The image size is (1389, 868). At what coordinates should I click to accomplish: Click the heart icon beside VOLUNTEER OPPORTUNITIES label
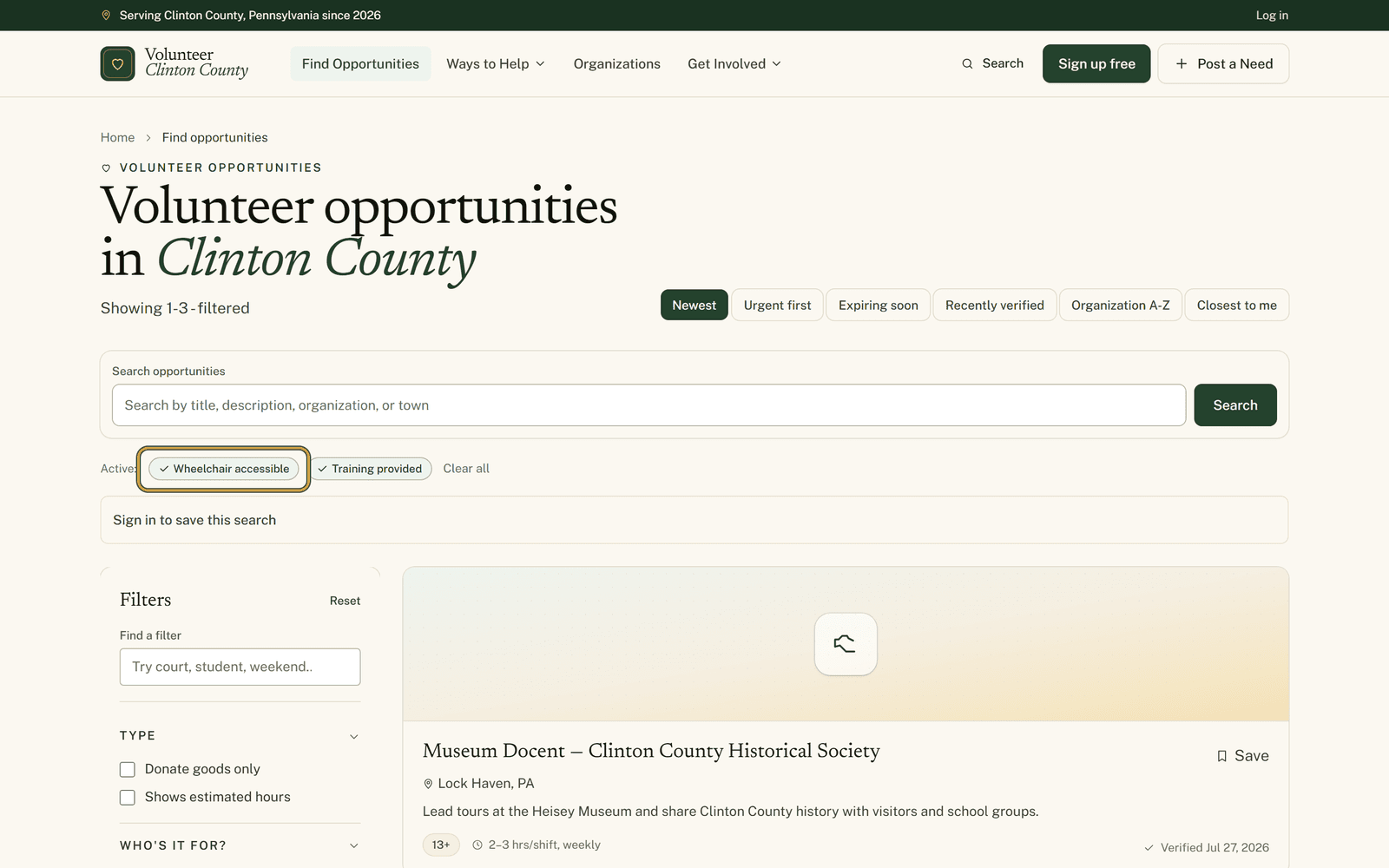click(106, 168)
